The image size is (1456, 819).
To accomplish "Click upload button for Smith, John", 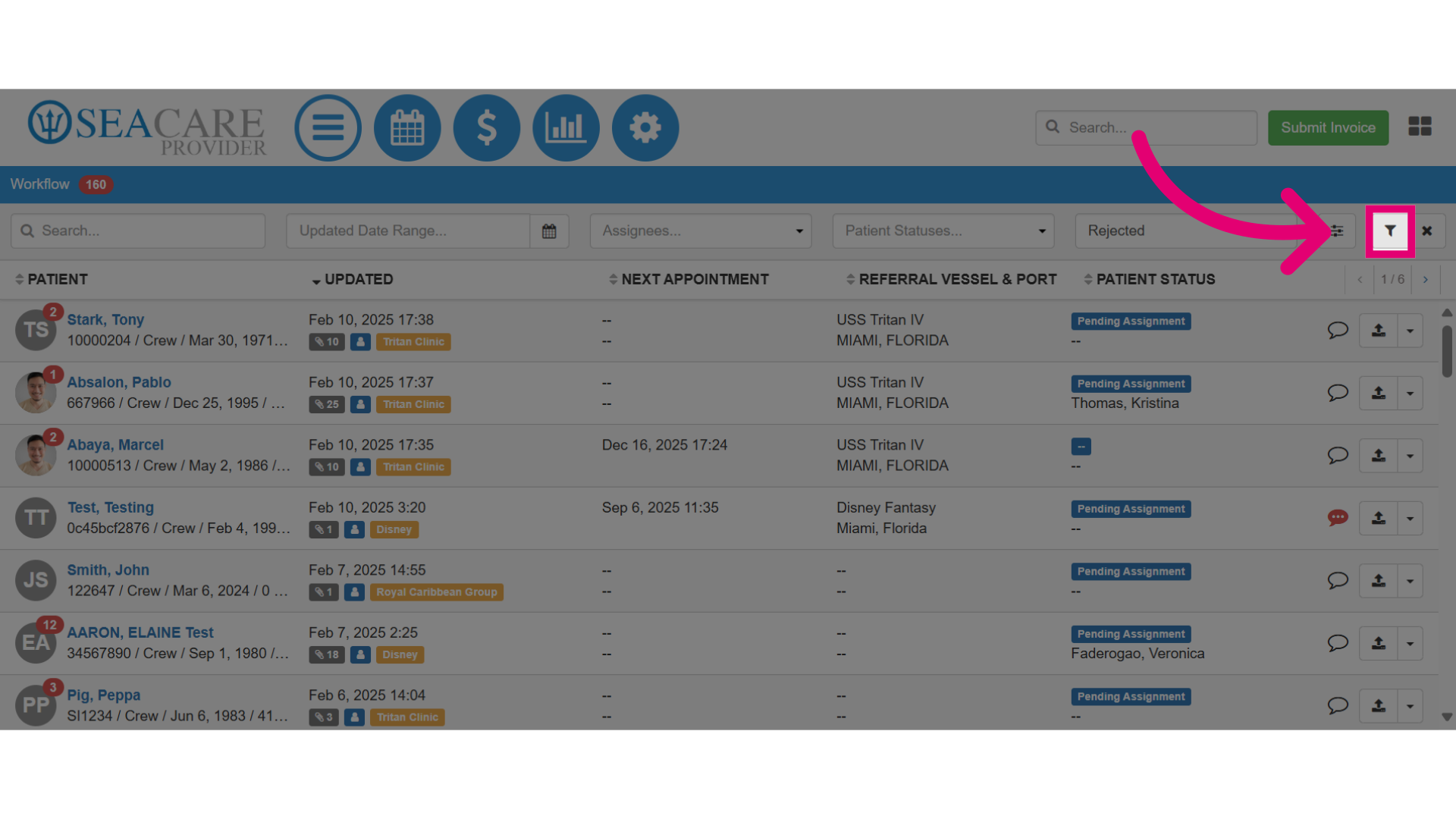I will 1378,581.
